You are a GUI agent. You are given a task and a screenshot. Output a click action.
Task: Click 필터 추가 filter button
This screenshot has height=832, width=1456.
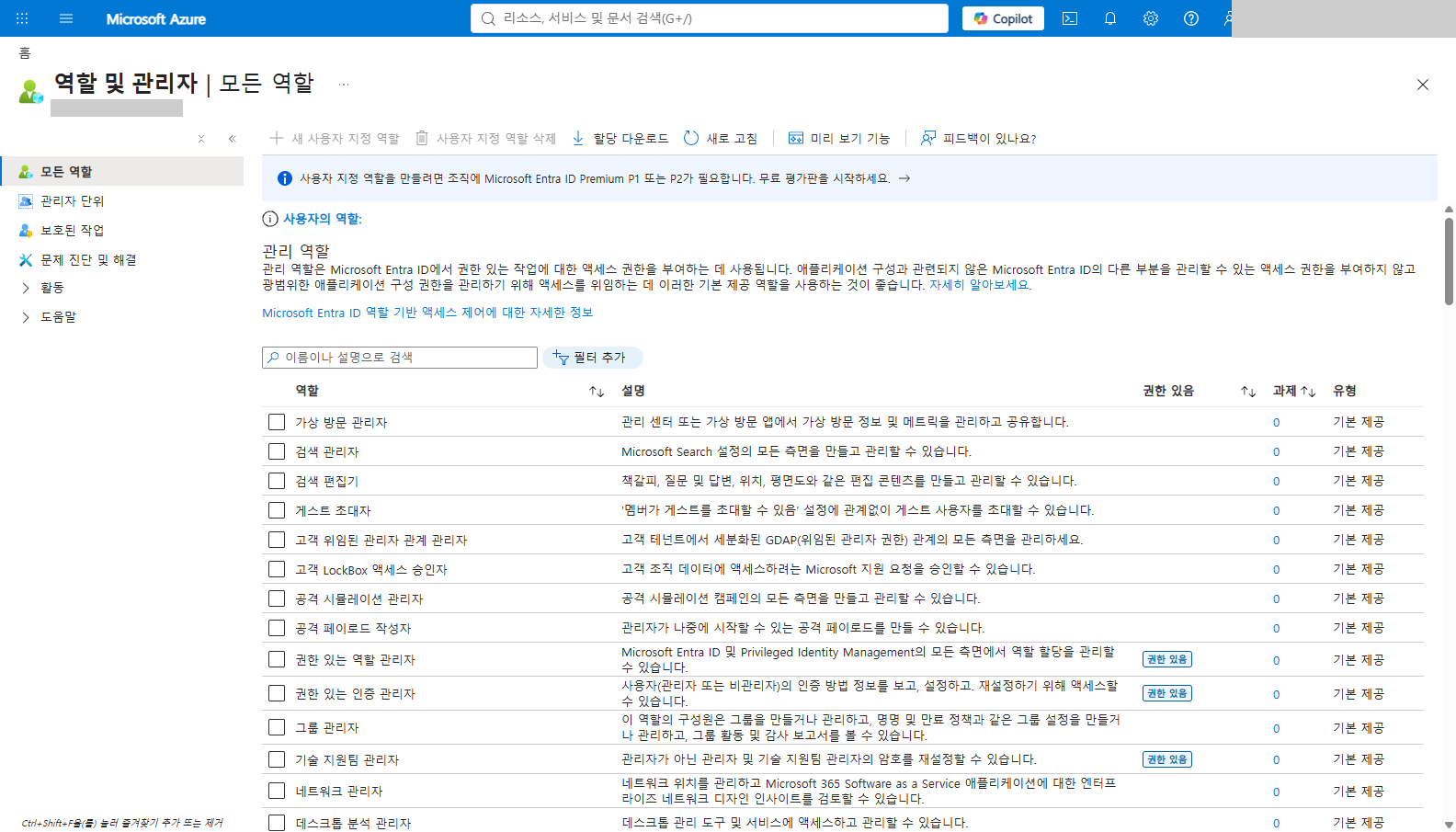coord(592,358)
